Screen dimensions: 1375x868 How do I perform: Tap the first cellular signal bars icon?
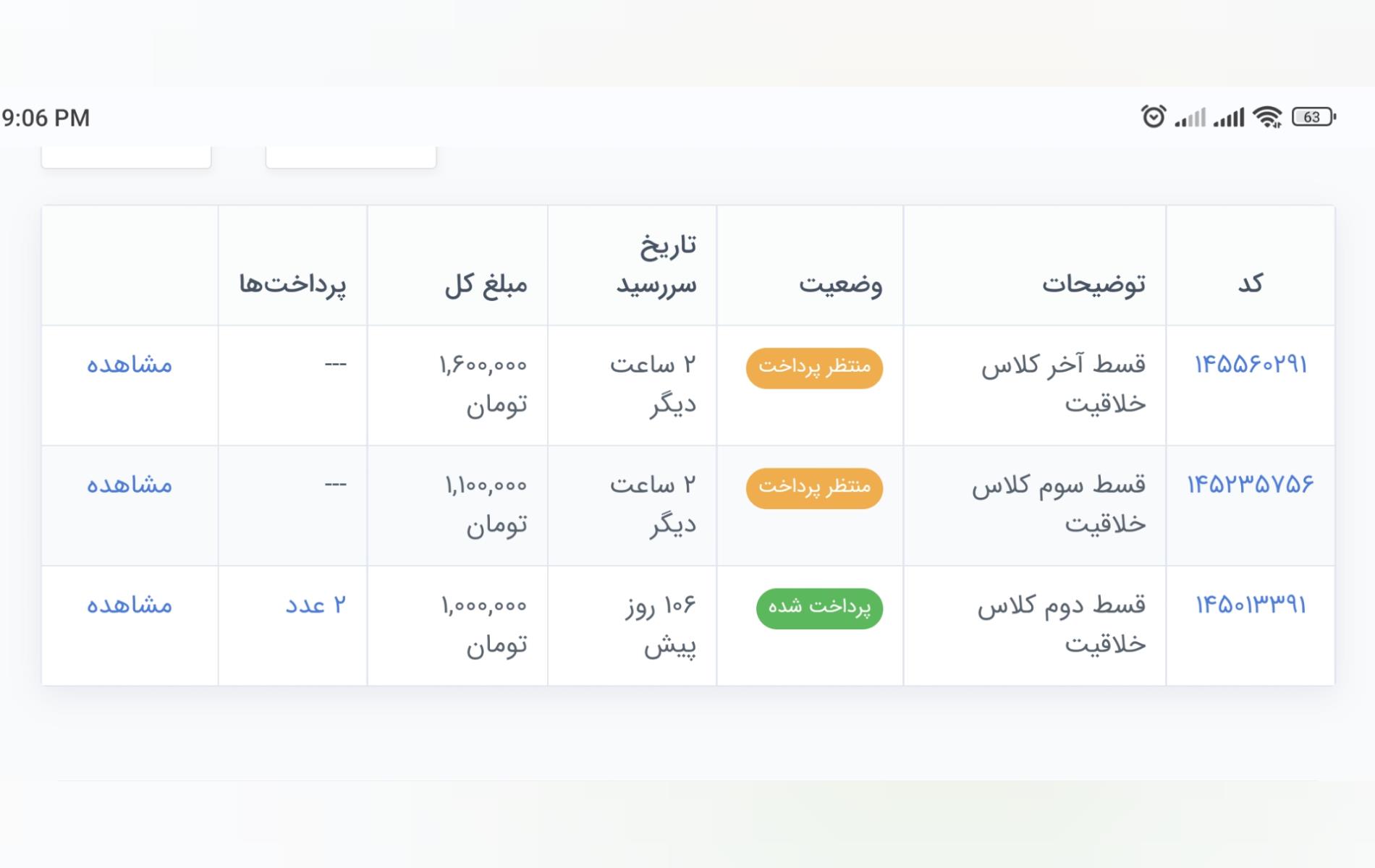(x=1190, y=117)
